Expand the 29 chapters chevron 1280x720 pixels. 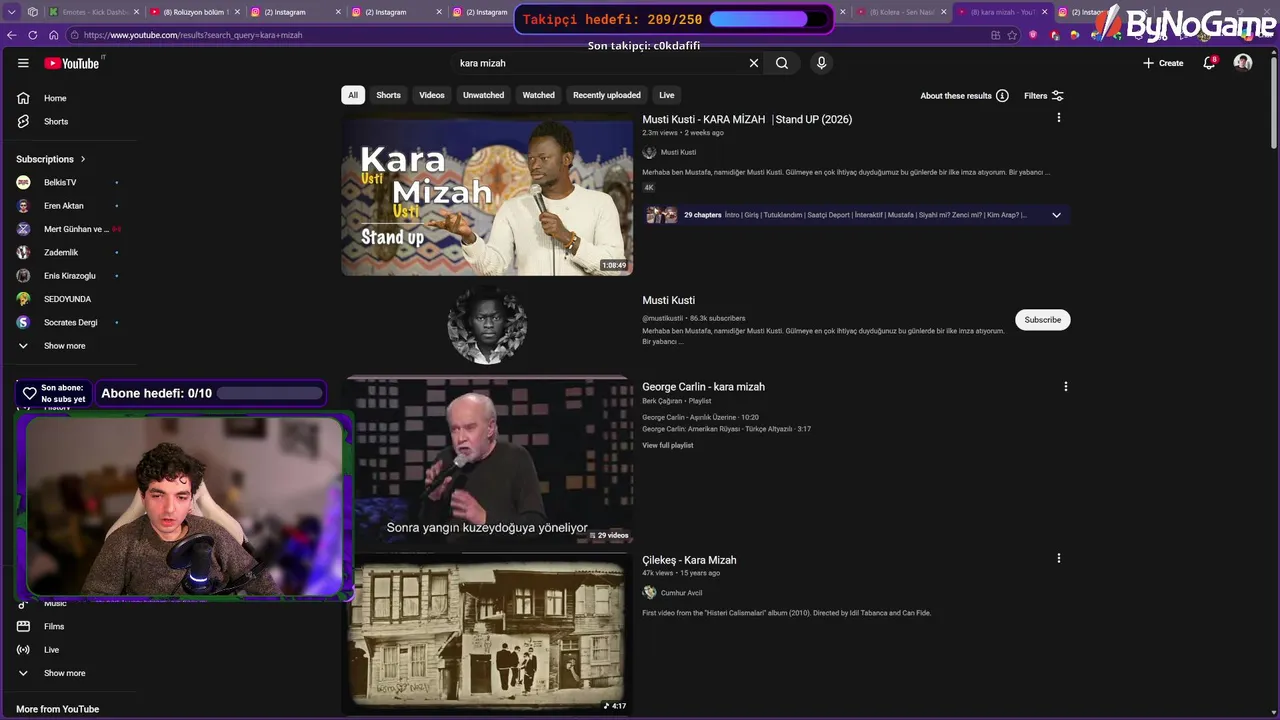tap(1056, 215)
